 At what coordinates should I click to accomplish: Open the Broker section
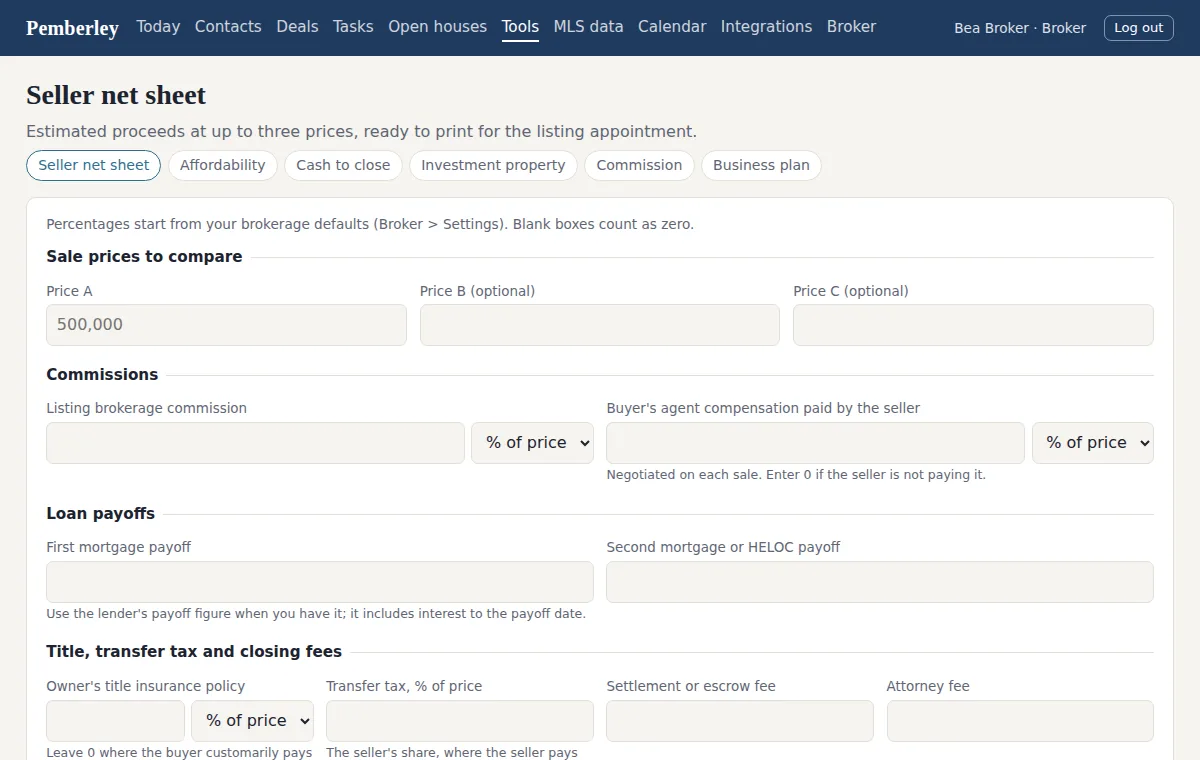tap(851, 27)
